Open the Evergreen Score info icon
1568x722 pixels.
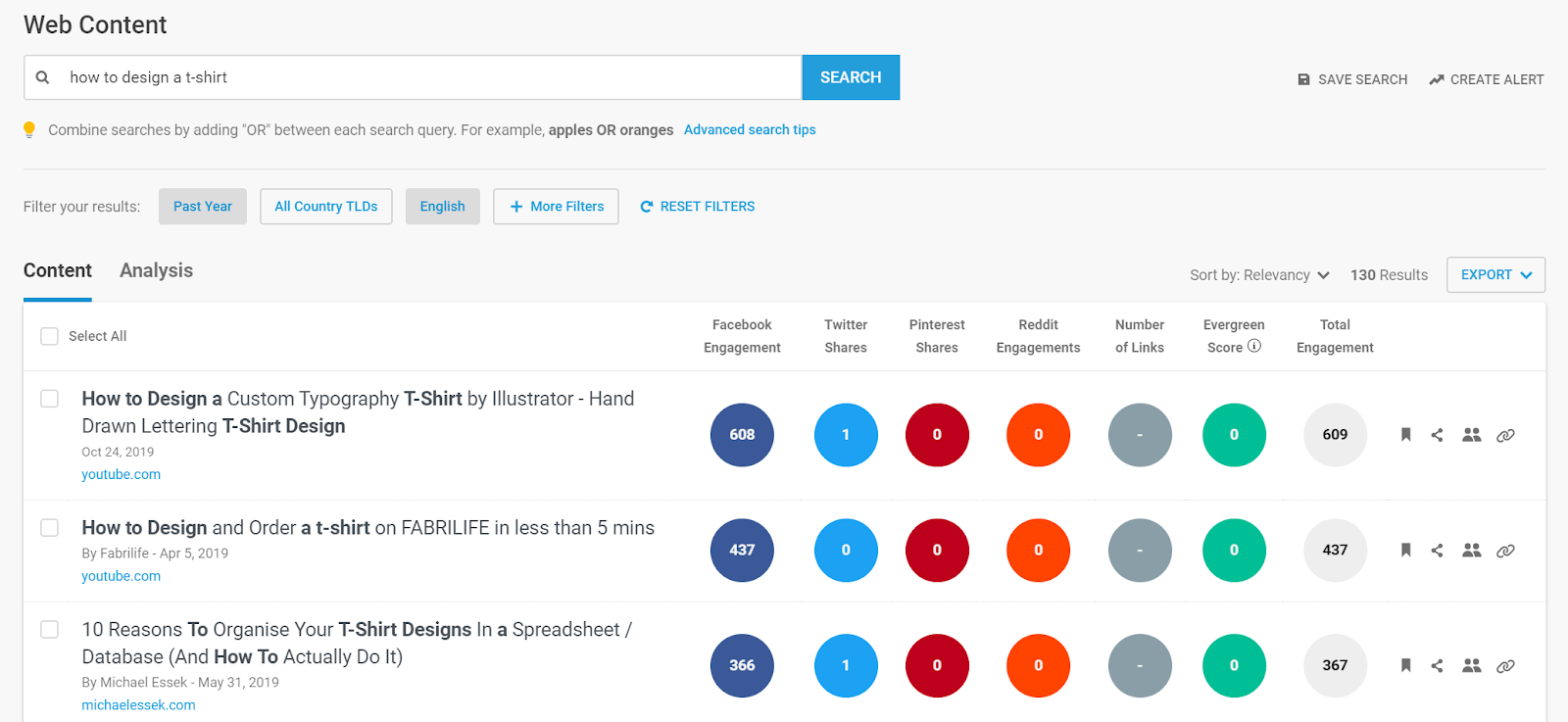(1254, 346)
